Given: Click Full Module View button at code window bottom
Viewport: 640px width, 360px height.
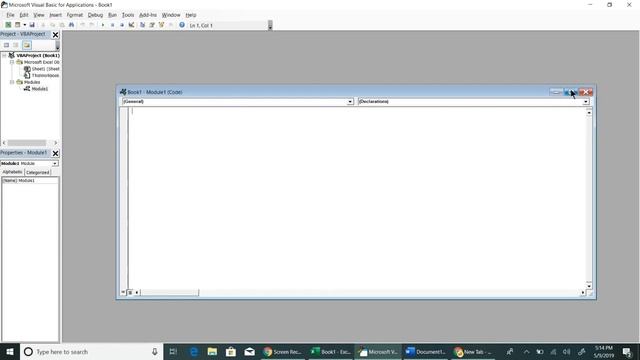Looking at the screenshot, I should pyautogui.click(x=130, y=292).
